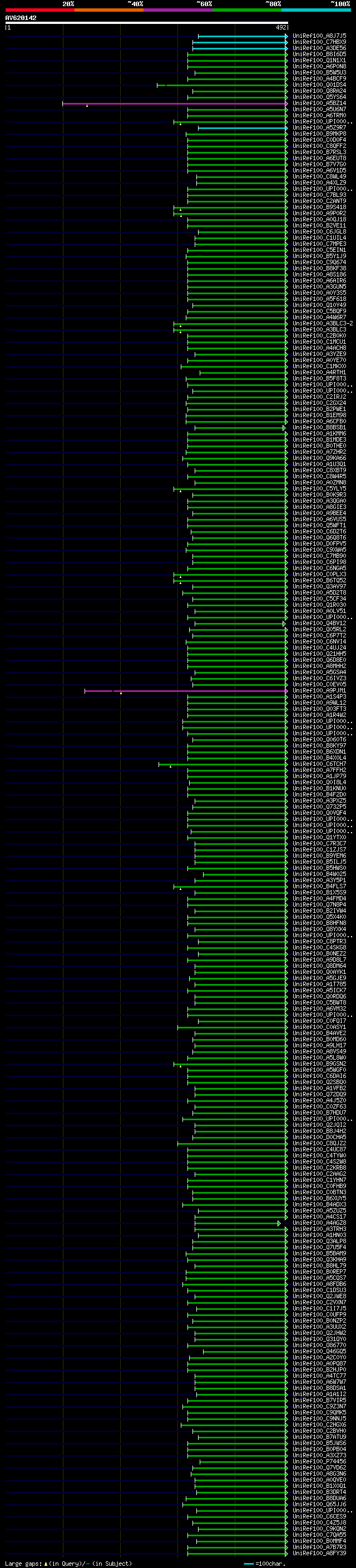Click the green ~80% identity legend segment
The height and width of the screenshot is (1568, 356).
coord(247,10)
